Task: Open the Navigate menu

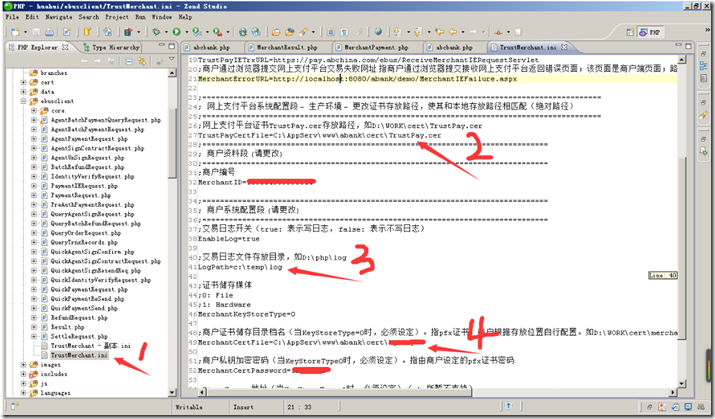Action: coord(59,17)
